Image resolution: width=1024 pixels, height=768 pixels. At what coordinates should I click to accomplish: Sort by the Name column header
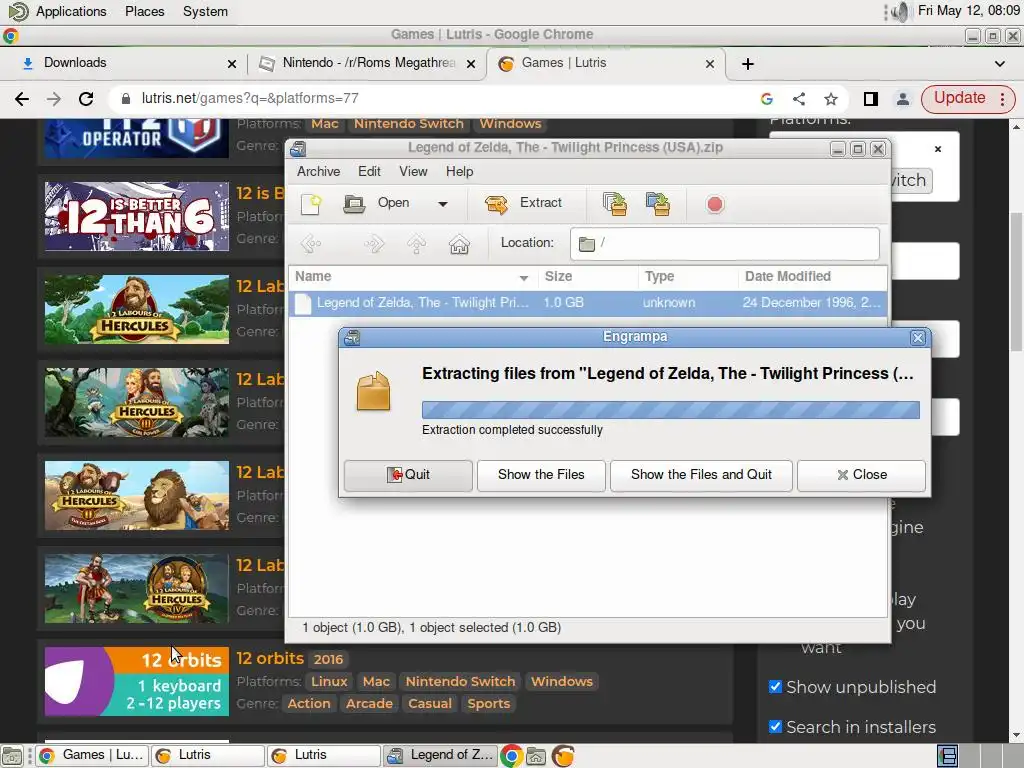pyautogui.click(x=413, y=277)
